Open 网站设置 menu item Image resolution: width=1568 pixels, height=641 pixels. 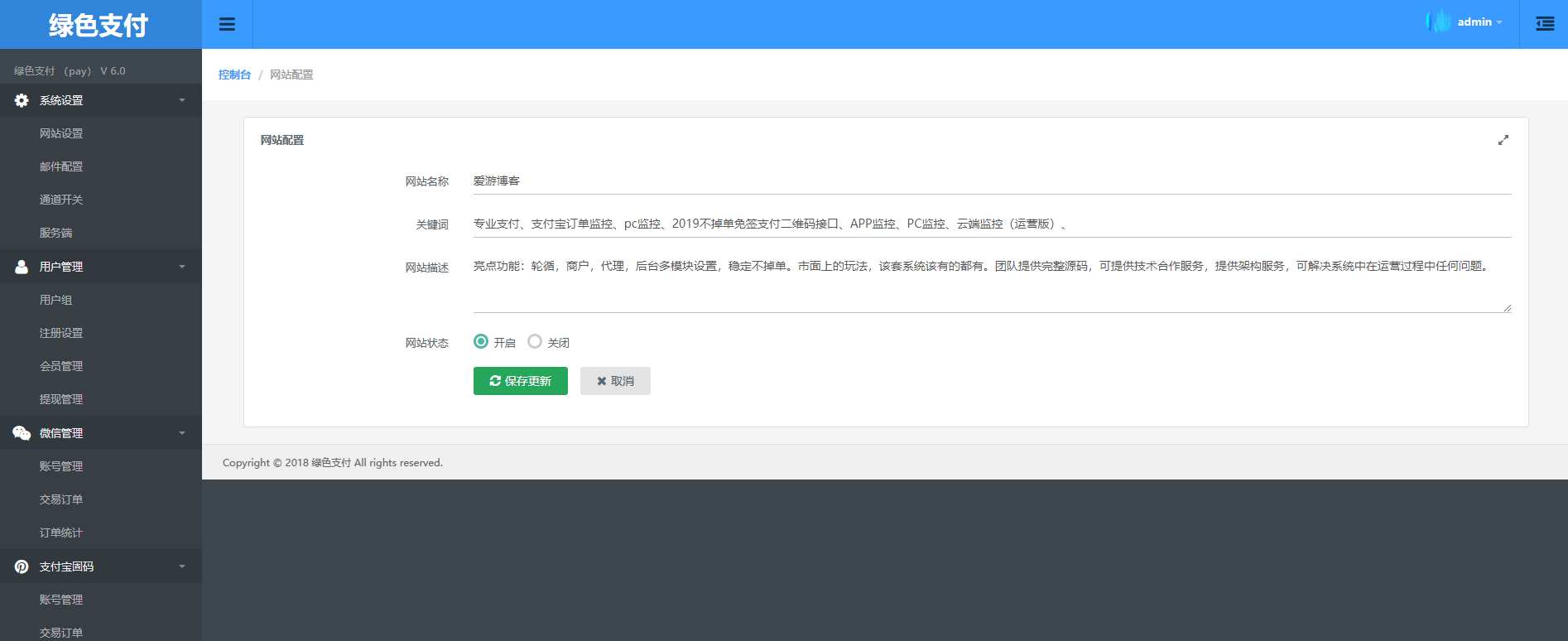[101, 133]
